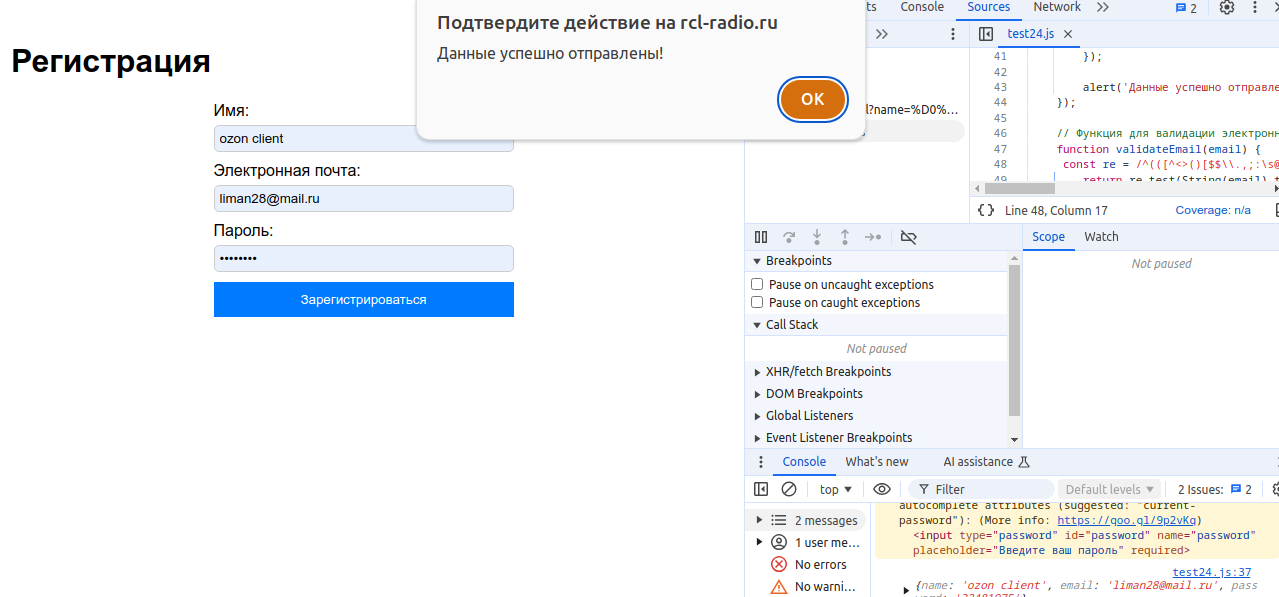Screen dimensions: 1279x597
Task: Click the console Filter input field
Action: tap(990, 489)
